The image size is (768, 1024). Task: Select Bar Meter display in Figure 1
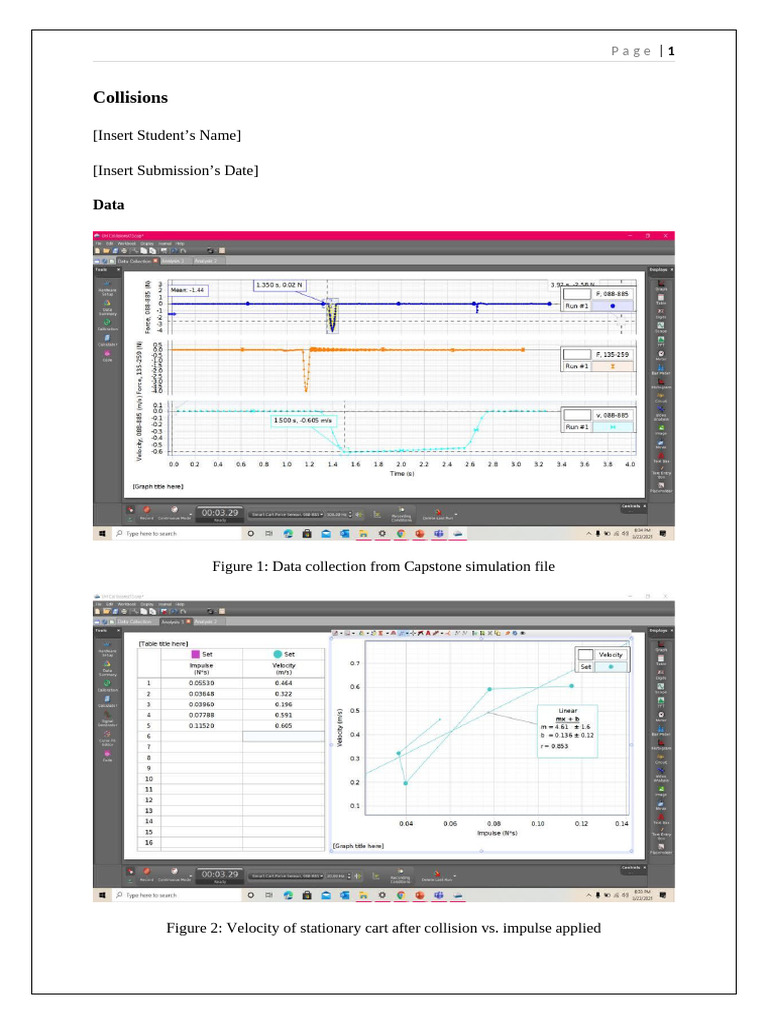coord(661,369)
